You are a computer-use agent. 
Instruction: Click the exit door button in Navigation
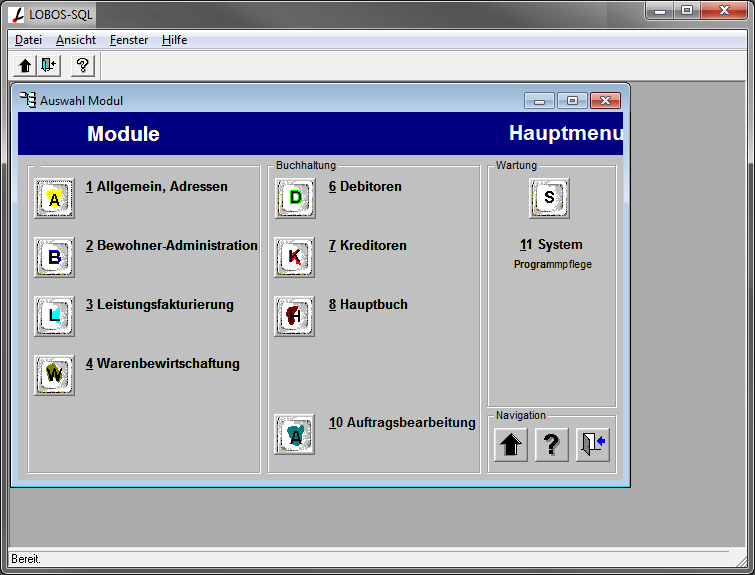[592, 445]
